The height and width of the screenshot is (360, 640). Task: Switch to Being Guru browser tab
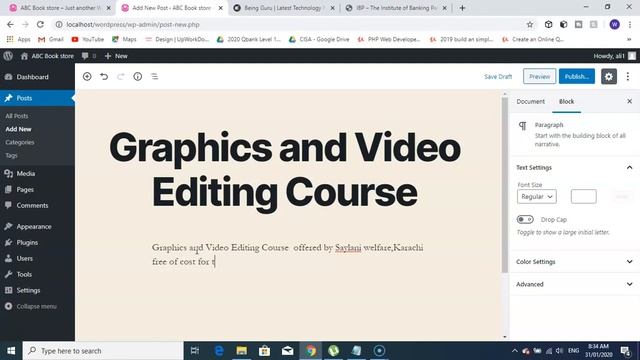pos(283,8)
